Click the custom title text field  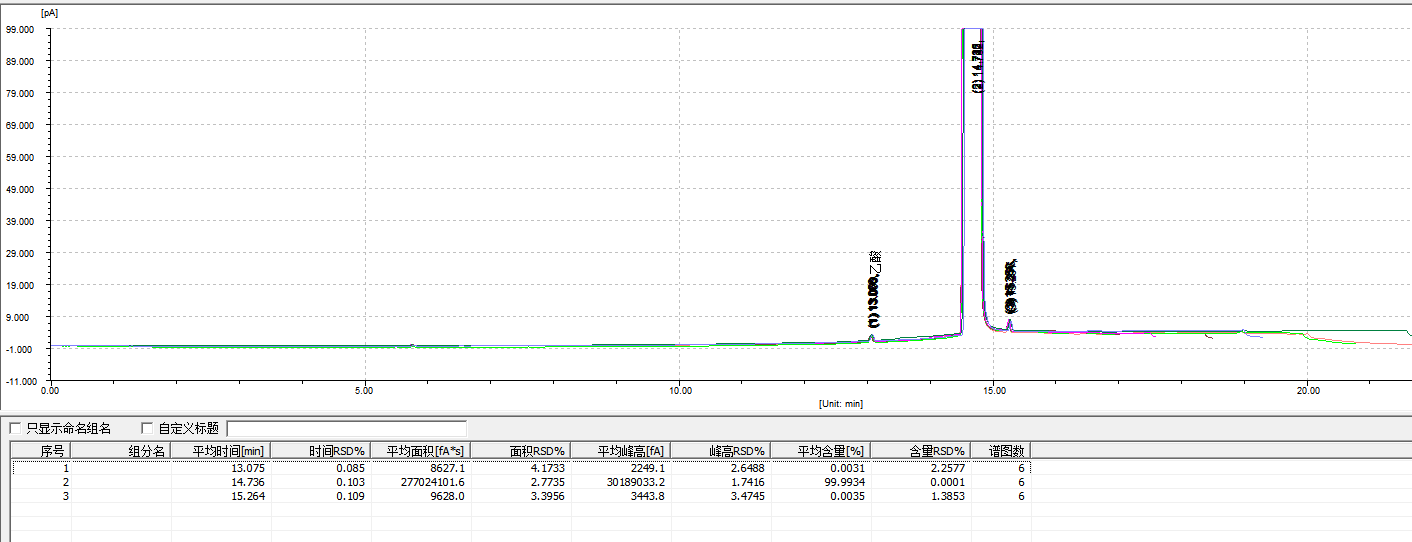(x=346, y=429)
